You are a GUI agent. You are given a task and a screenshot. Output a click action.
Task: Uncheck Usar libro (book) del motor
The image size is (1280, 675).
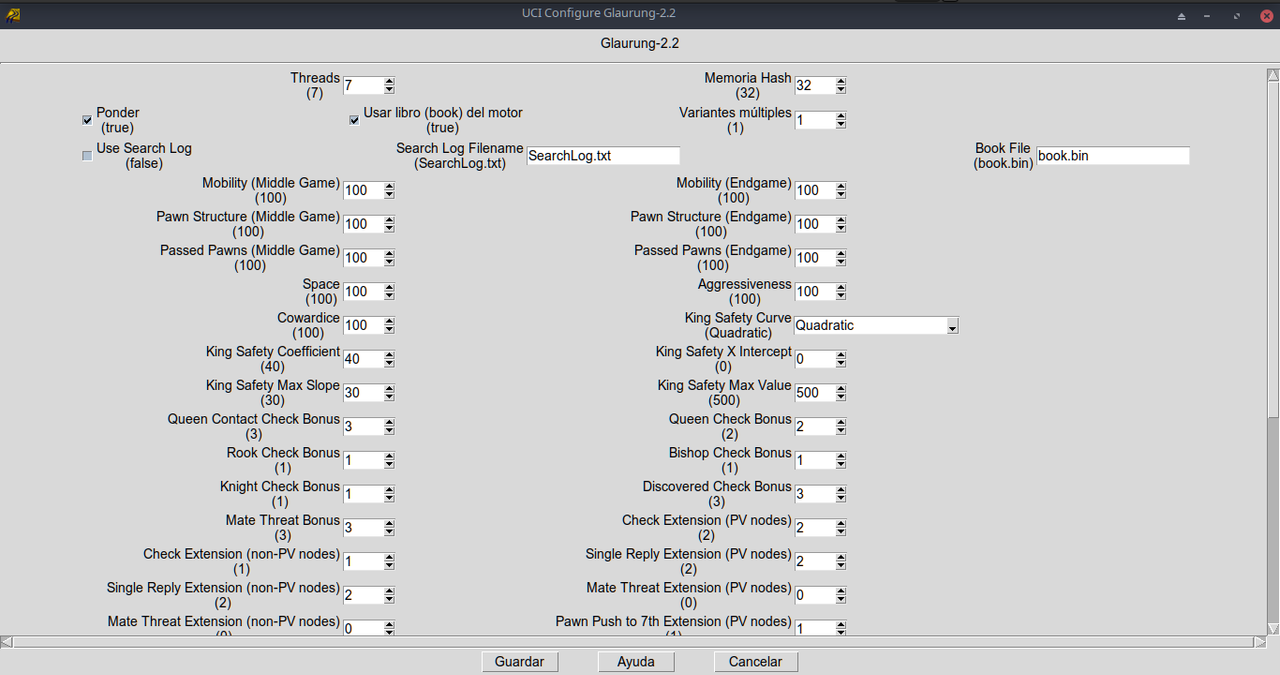tap(354, 120)
